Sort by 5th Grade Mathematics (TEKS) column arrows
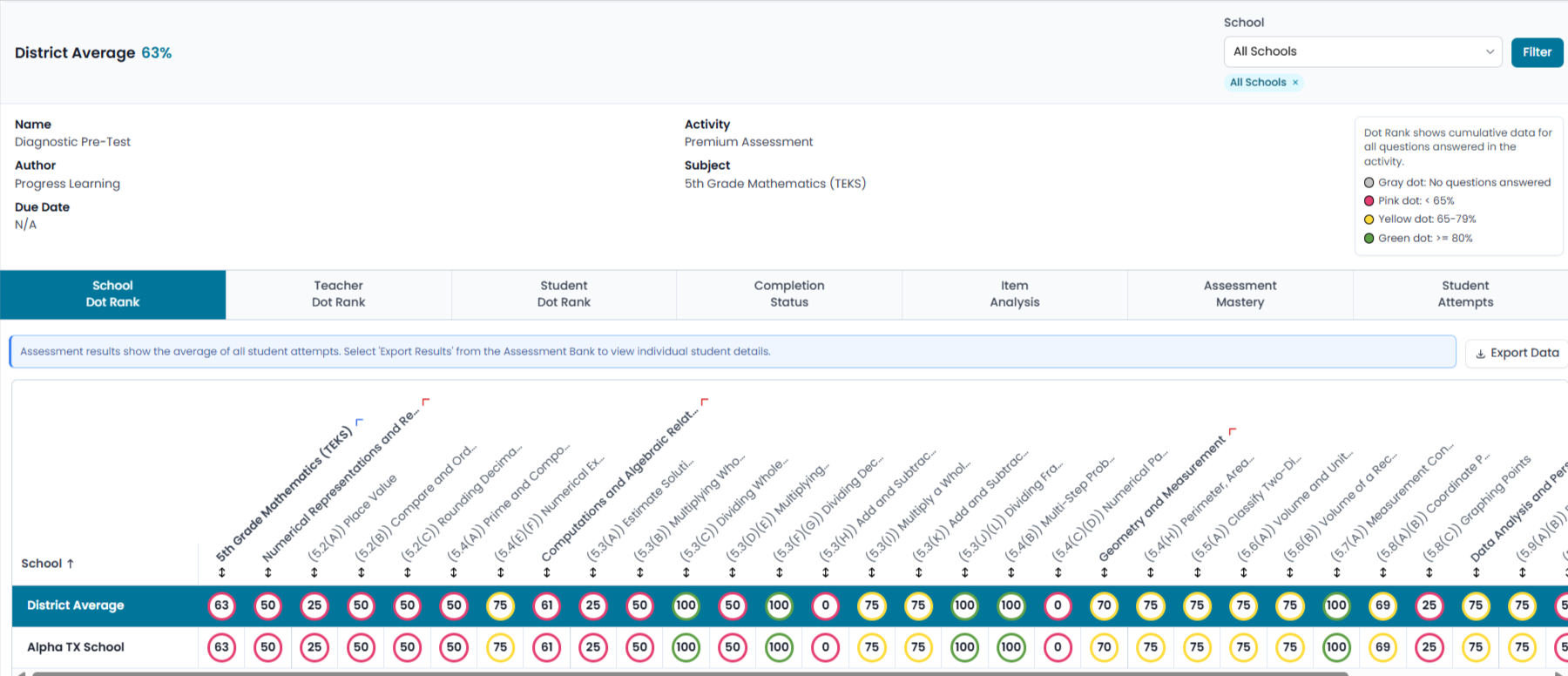The height and width of the screenshot is (676, 1568). 221,572
